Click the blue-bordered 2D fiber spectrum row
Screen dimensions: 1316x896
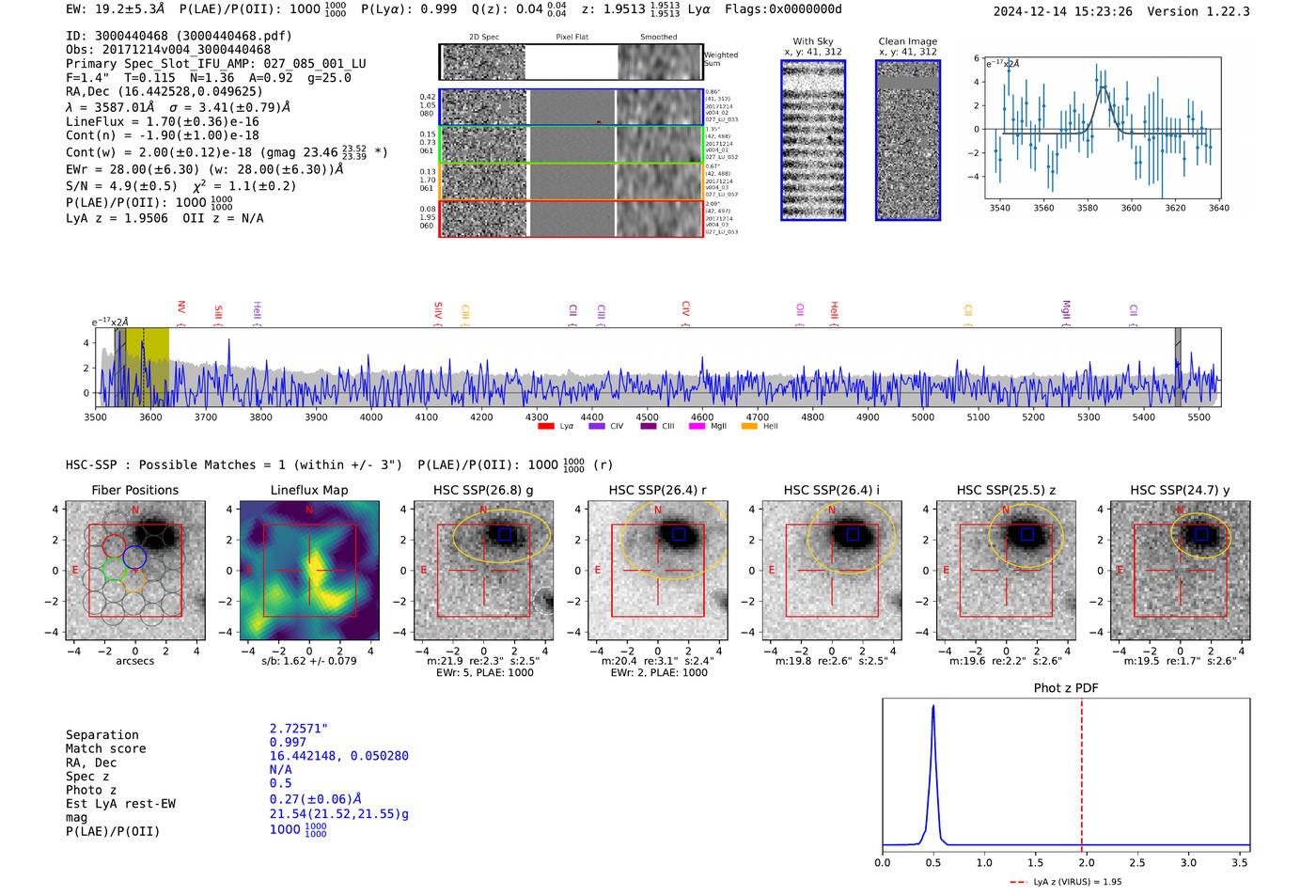[x=571, y=107]
